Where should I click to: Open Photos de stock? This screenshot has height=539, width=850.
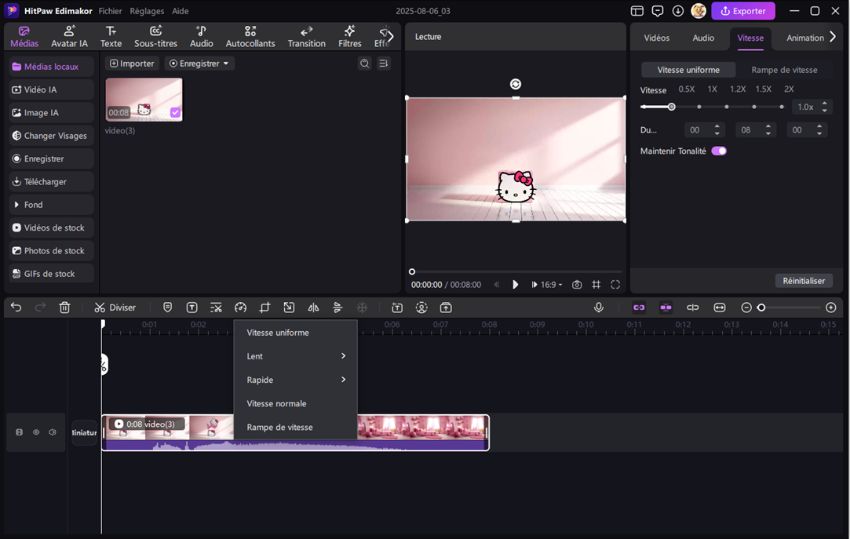pos(51,251)
